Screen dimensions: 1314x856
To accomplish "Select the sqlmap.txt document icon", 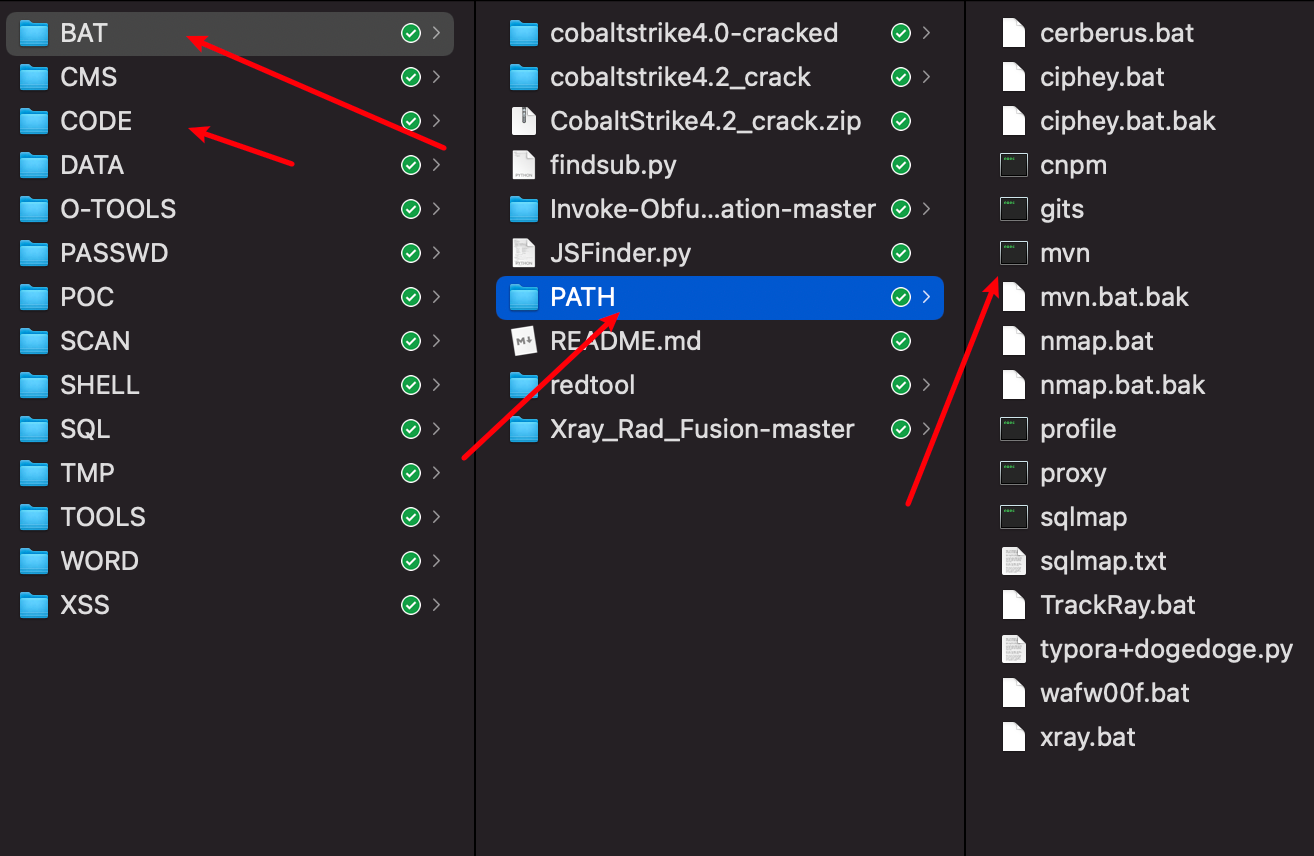I will (1014, 562).
